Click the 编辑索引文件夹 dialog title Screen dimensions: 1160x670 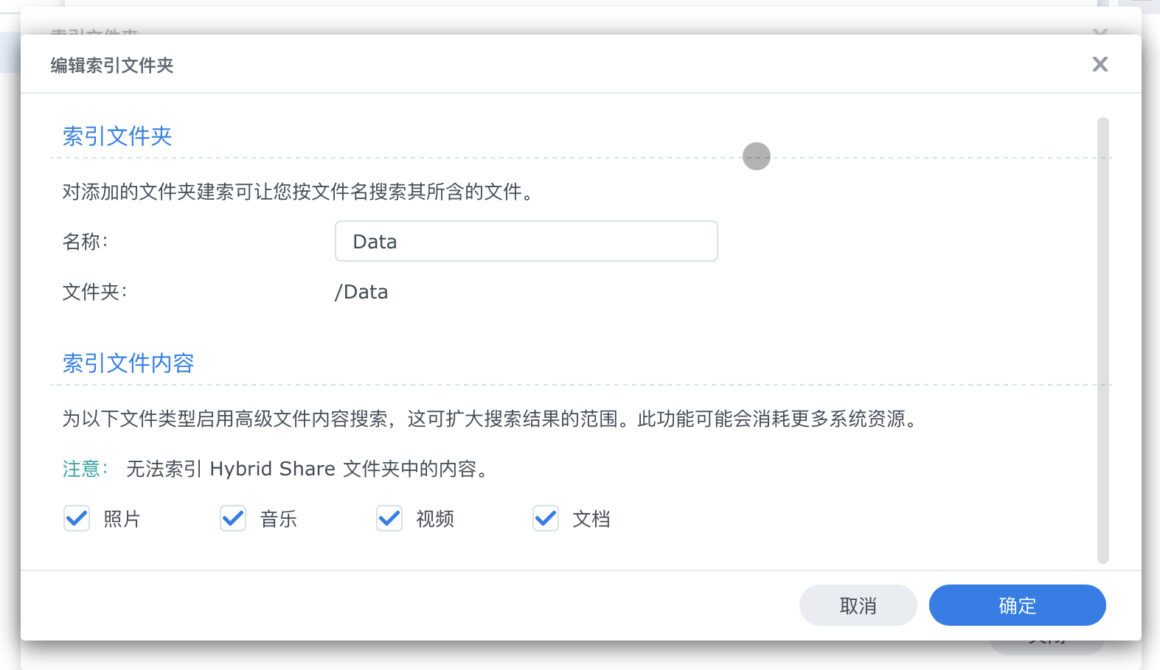coord(113,63)
